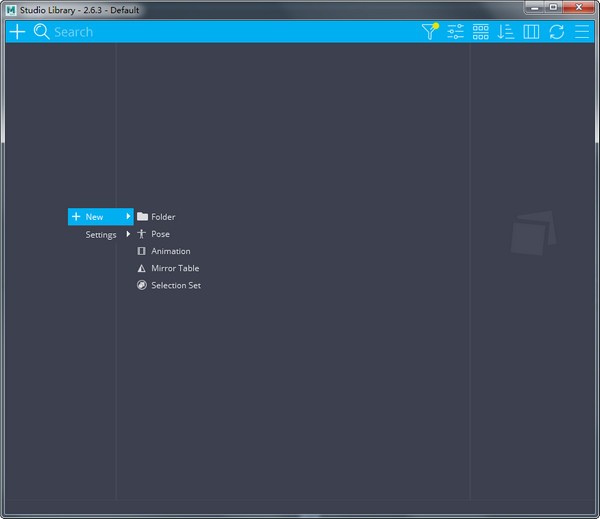Click the refresh sync icon

point(556,32)
